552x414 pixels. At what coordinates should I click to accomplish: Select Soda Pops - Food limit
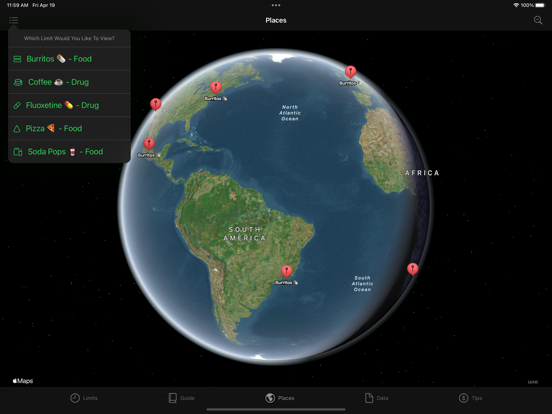click(x=69, y=152)
